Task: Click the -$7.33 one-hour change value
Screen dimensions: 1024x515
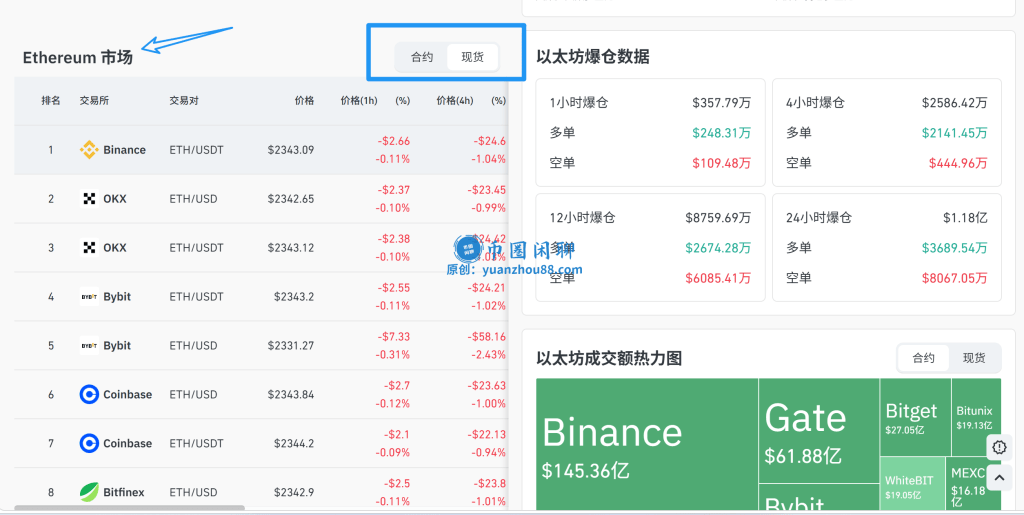Action: (x=393, y=337)
